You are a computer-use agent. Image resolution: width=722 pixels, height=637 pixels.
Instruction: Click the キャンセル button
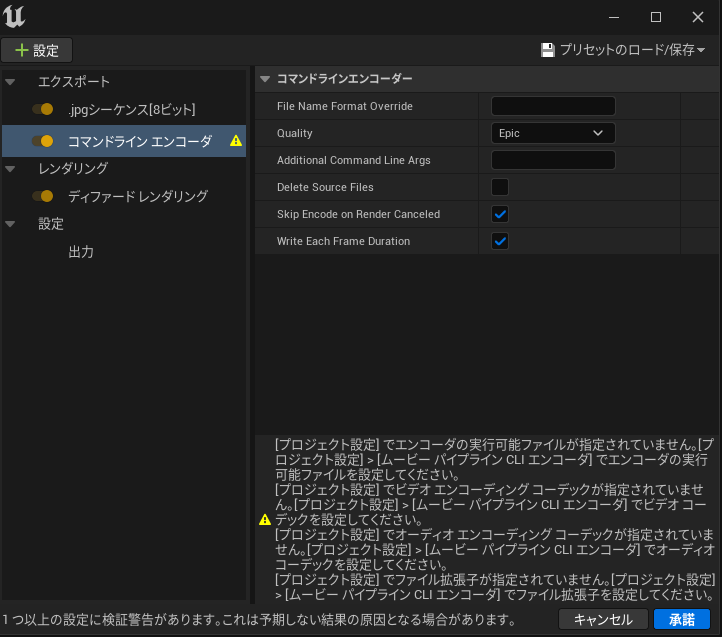pyautogui.click(x=603, y=620)
